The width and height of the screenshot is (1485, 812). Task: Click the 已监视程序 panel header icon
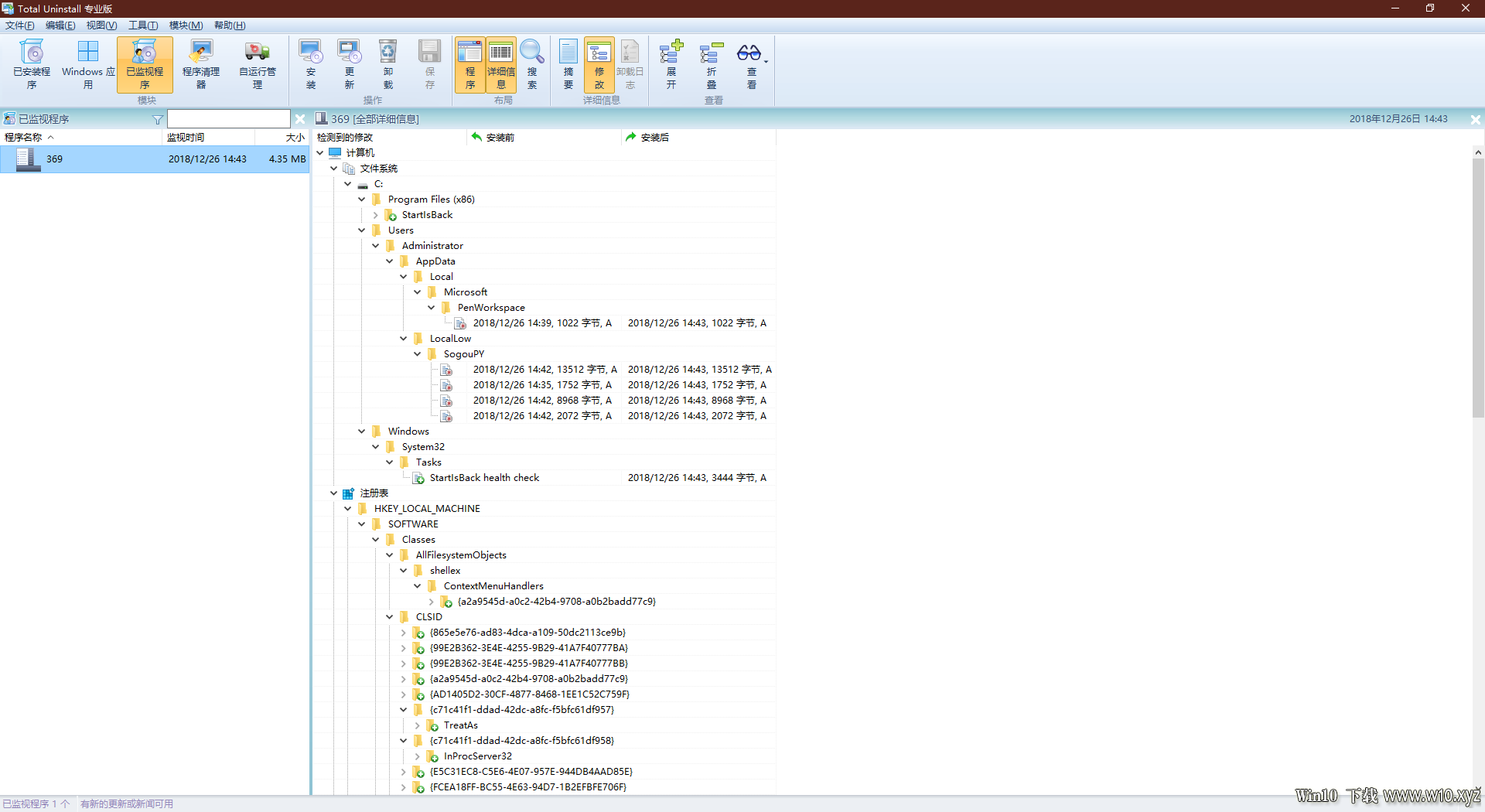[9, 118]
